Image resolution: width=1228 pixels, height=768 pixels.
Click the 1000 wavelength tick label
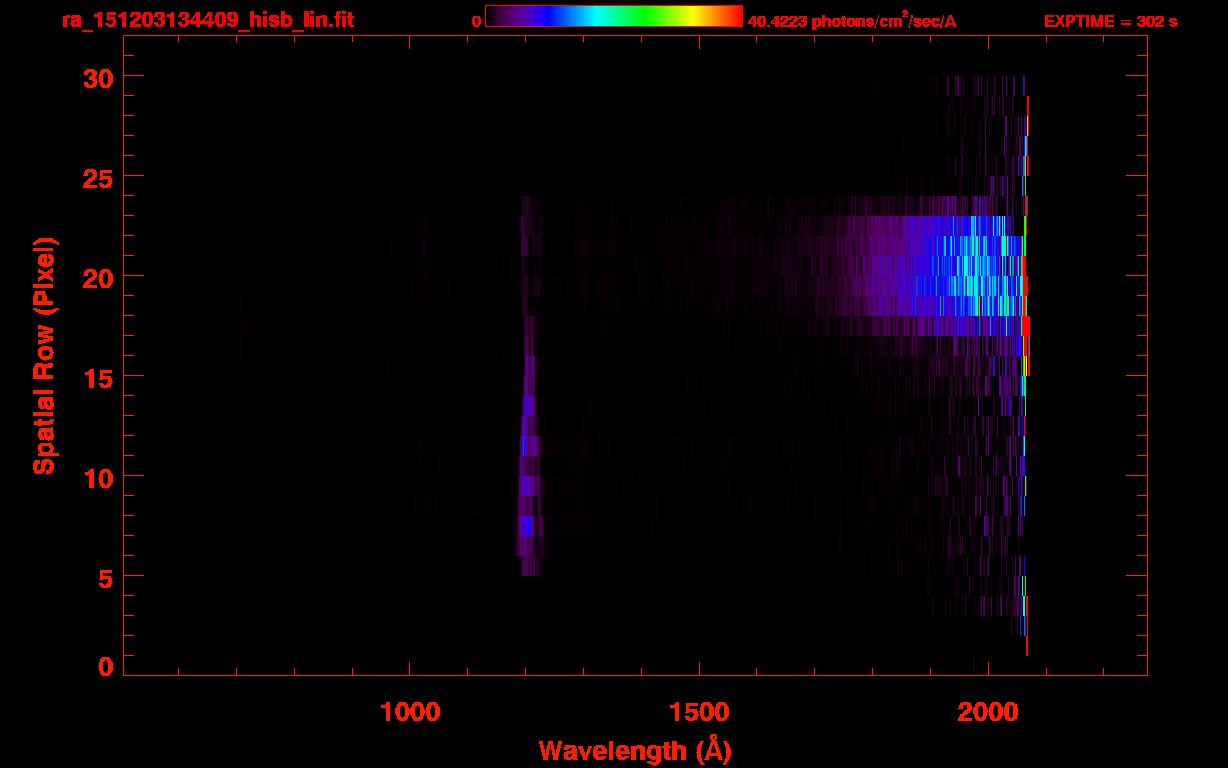click(410, 711)
